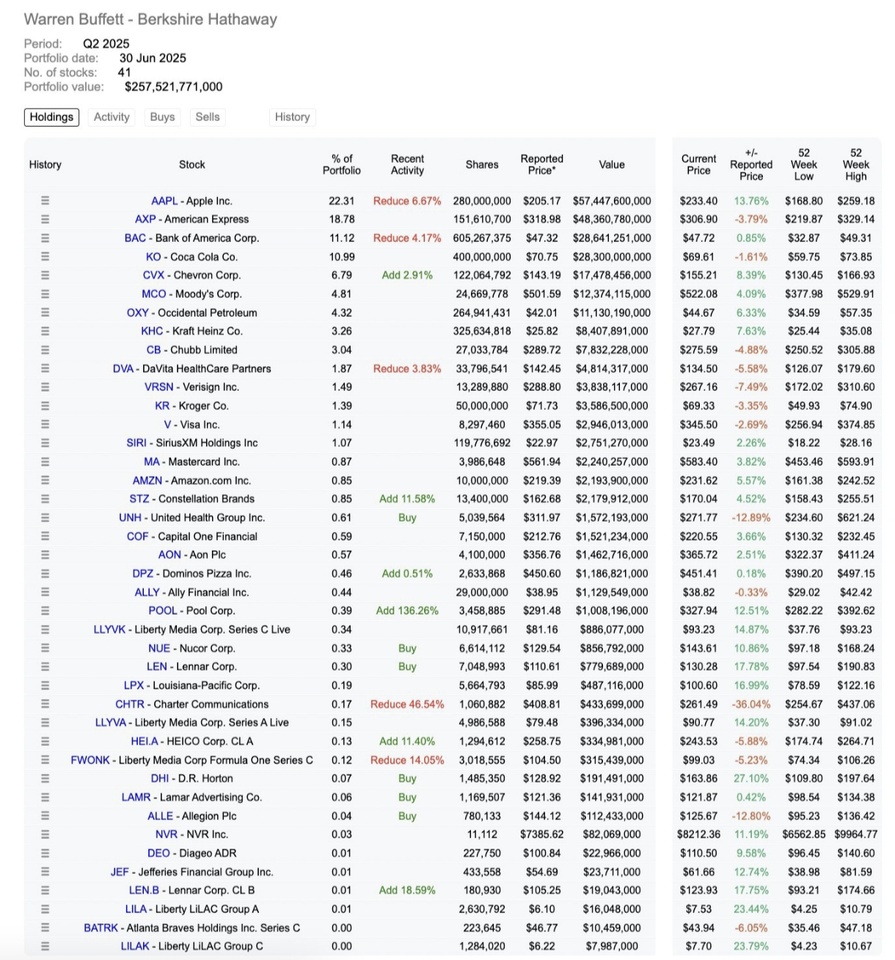Click the '$7385.62' reported price cell

click(x=542, y=834)
